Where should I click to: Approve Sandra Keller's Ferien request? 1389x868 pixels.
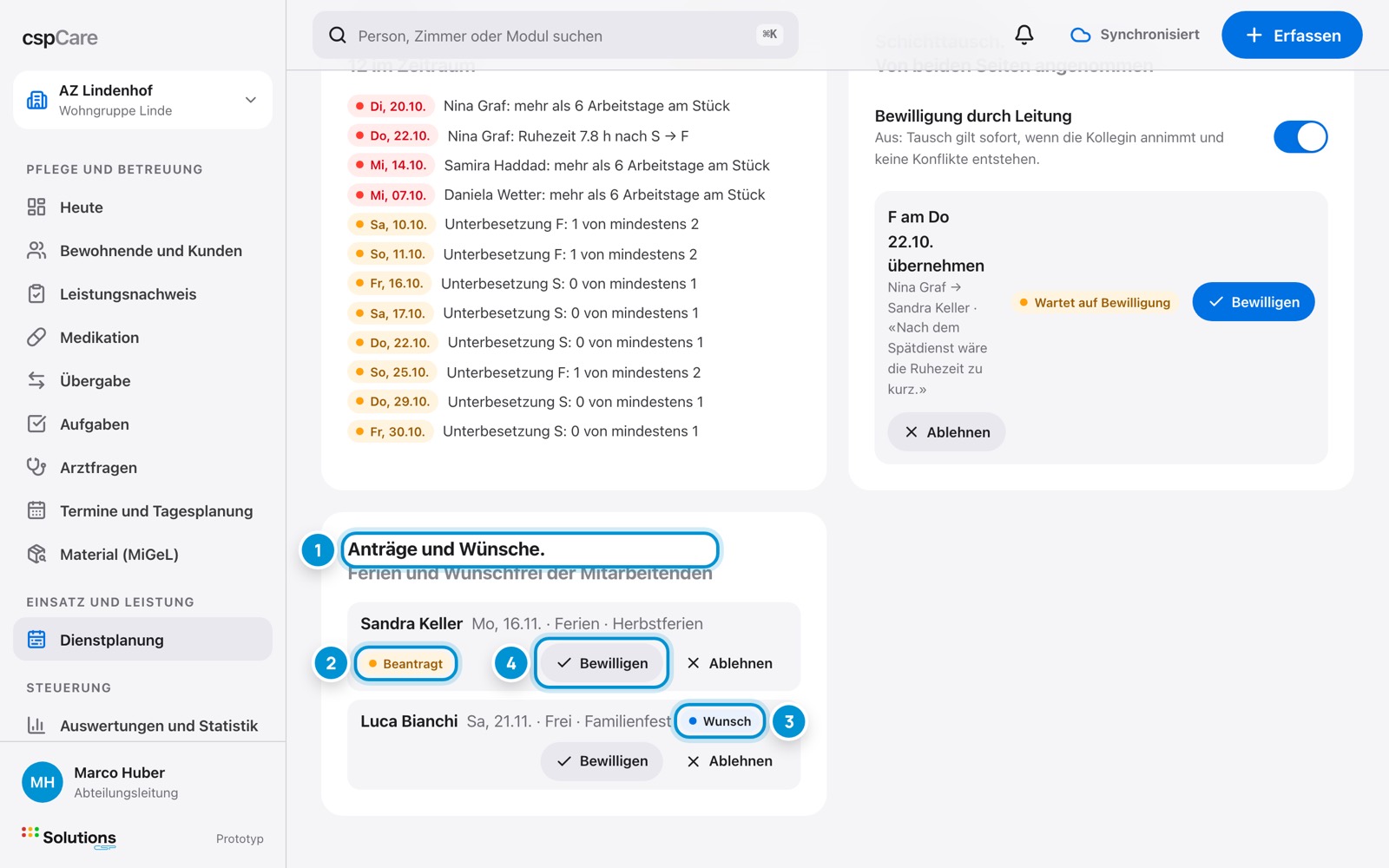click(x=602, y=663)
